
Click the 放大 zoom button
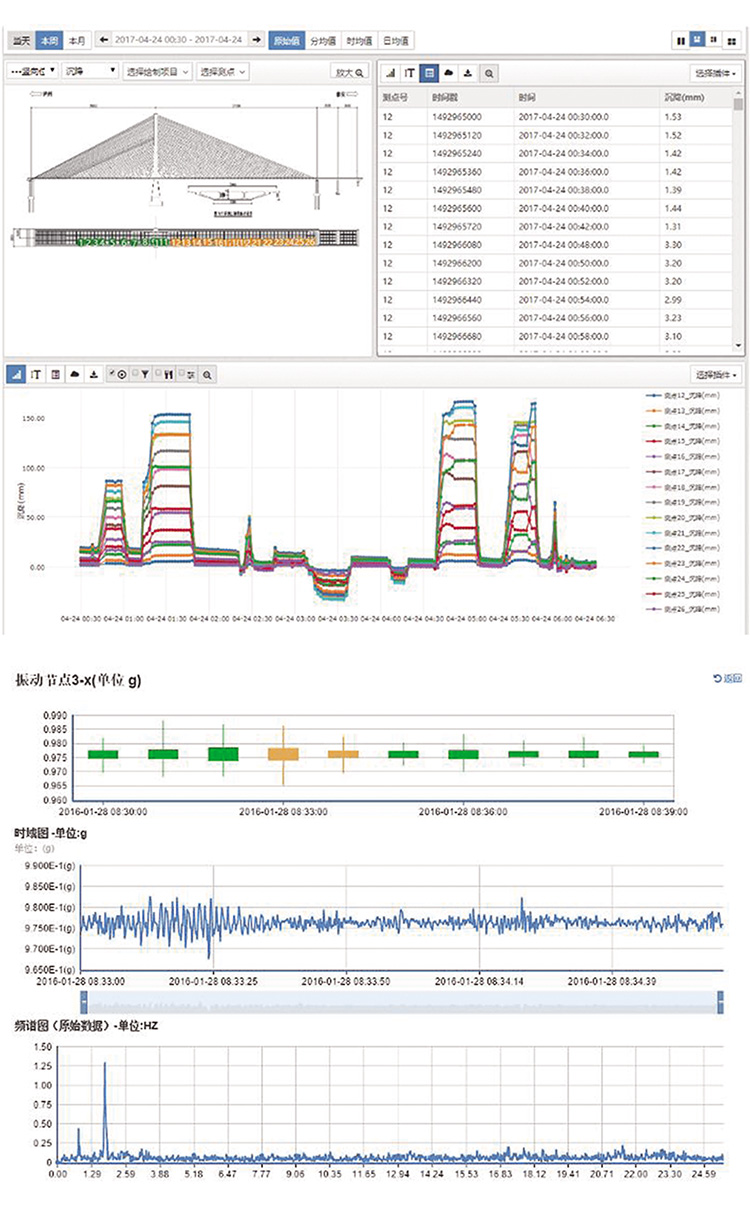click(349, 72)
